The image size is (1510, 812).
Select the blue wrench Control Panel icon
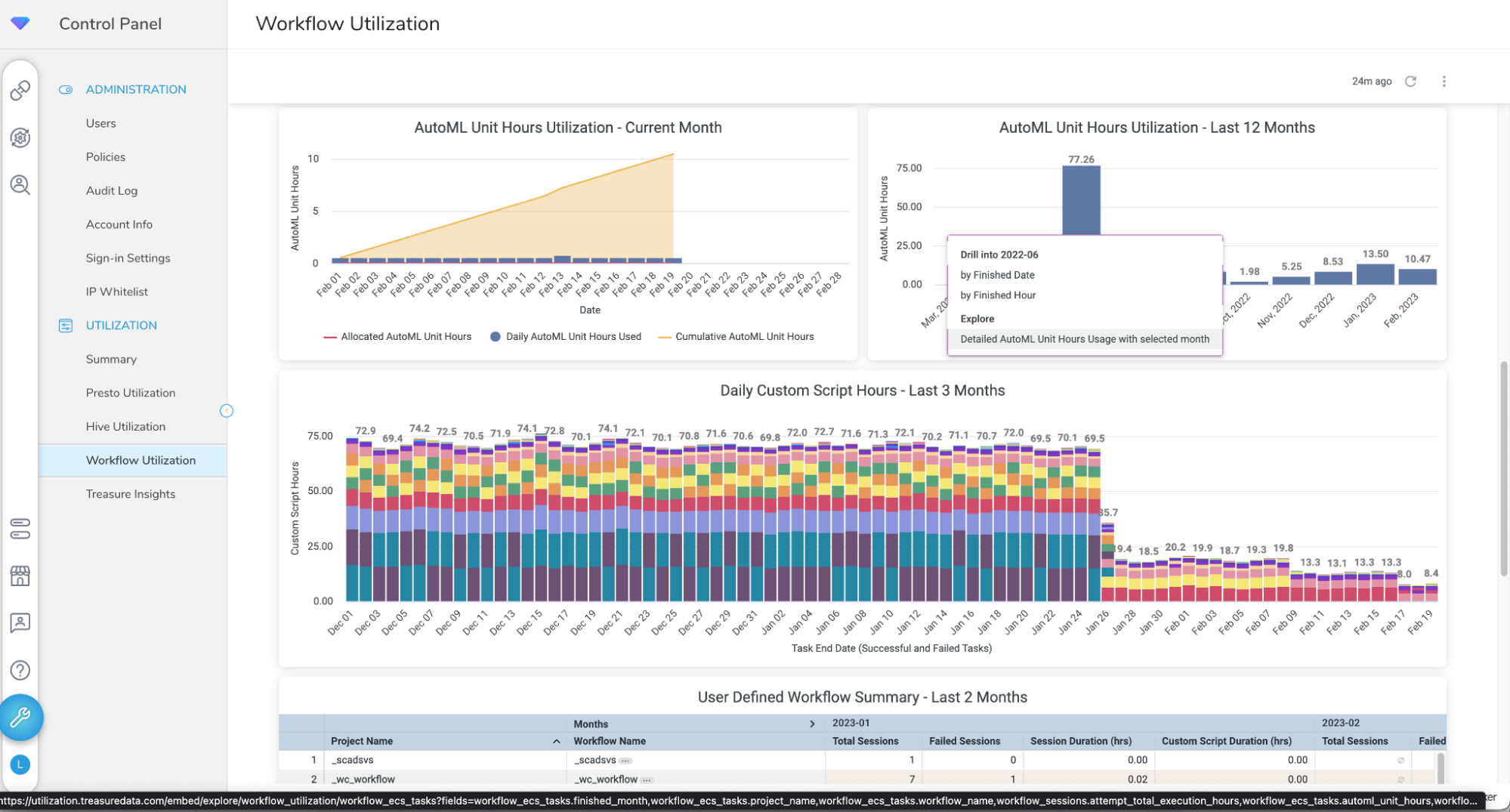pyautogui.click(x=20, y=717)
